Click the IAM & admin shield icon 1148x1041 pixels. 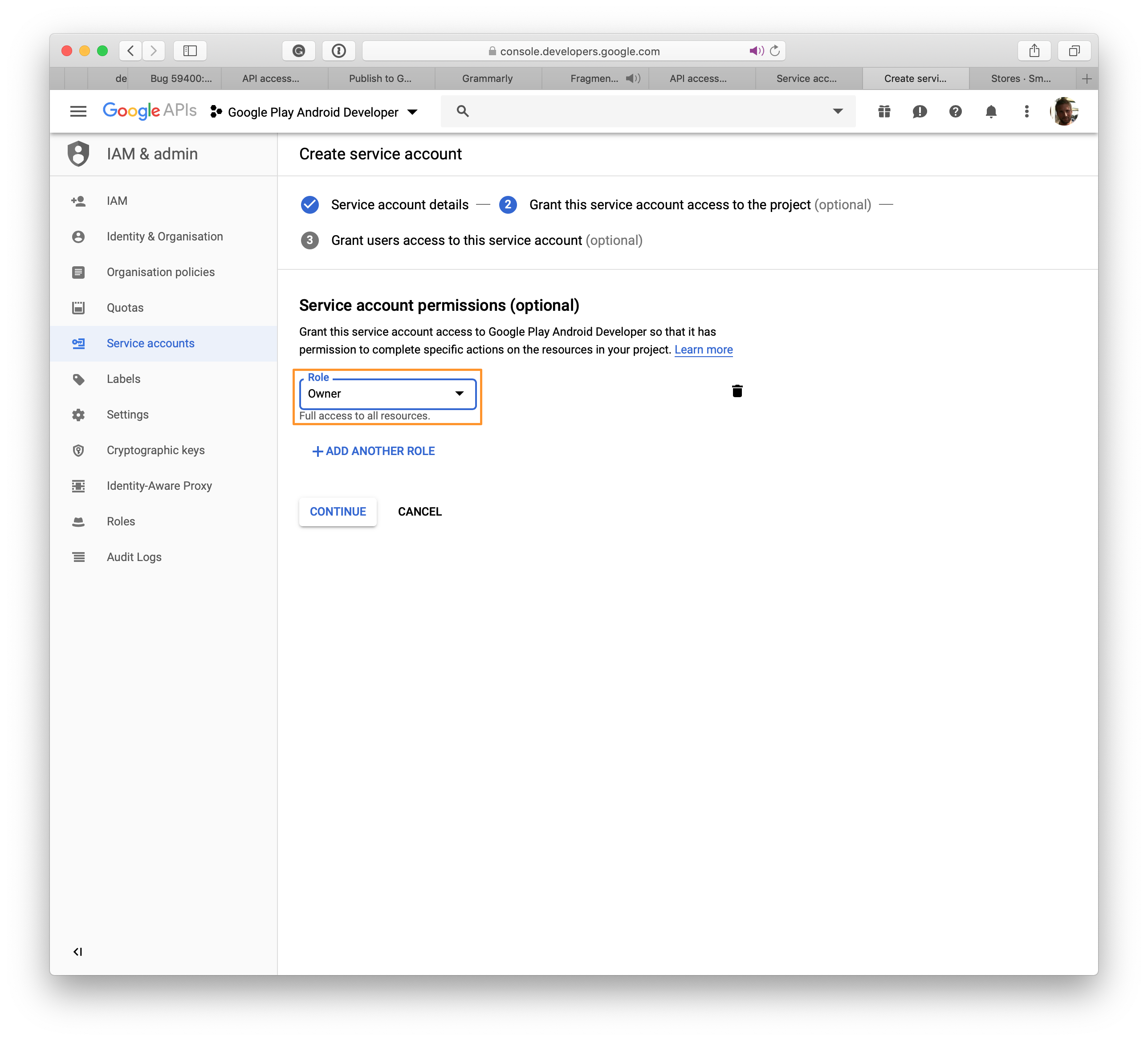80,154
